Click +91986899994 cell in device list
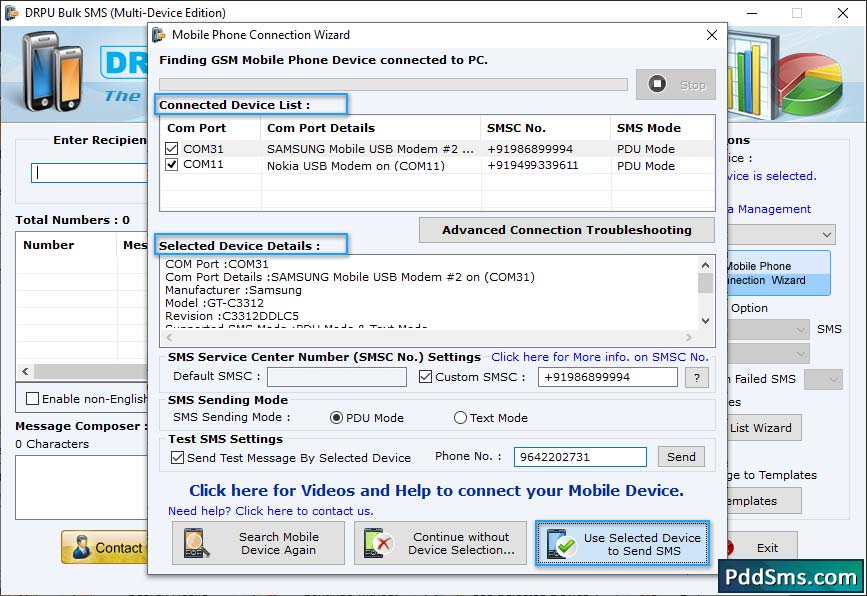 530,149
